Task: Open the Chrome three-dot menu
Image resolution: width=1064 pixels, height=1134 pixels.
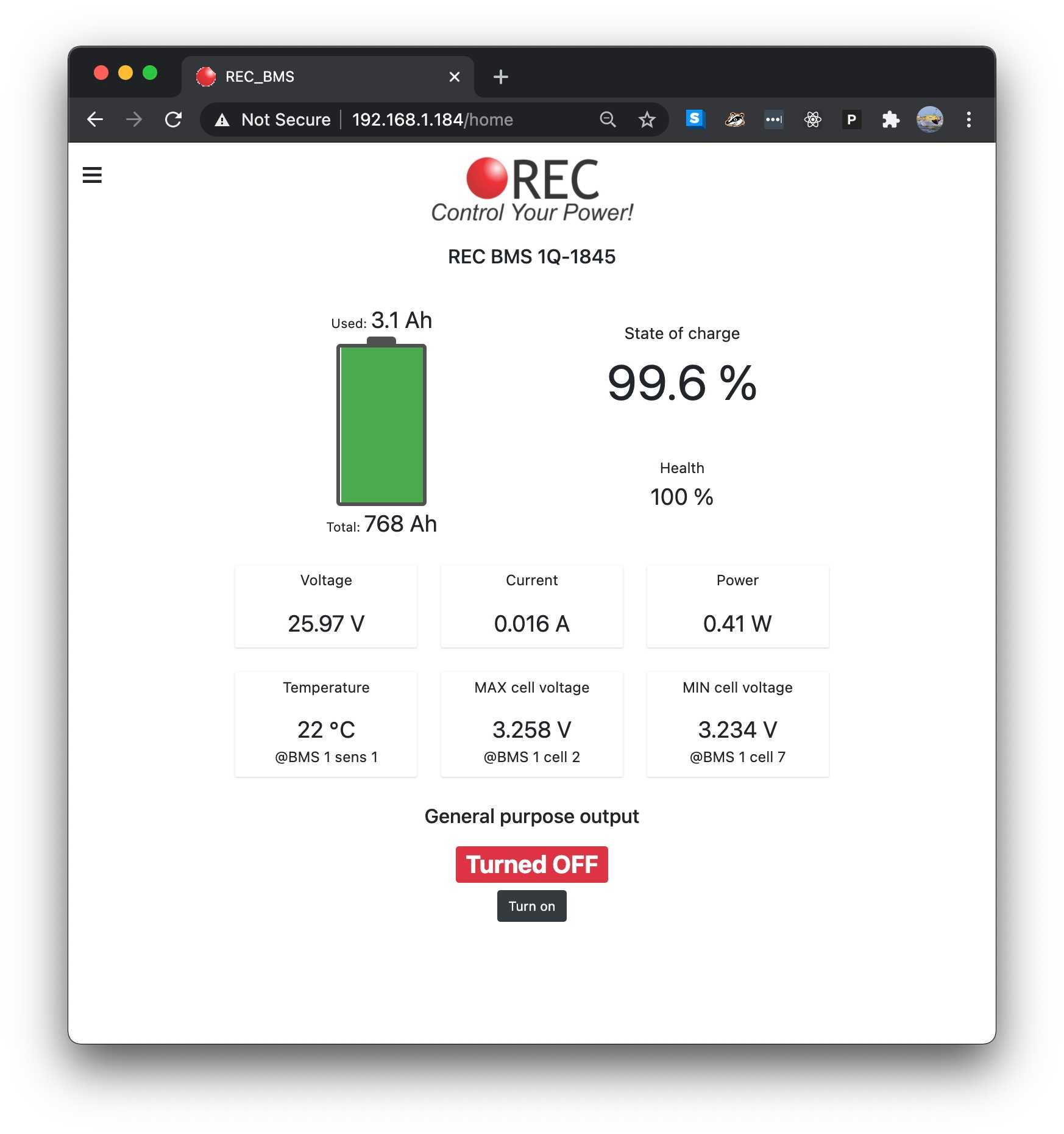Action: click(x=968, y=119)
